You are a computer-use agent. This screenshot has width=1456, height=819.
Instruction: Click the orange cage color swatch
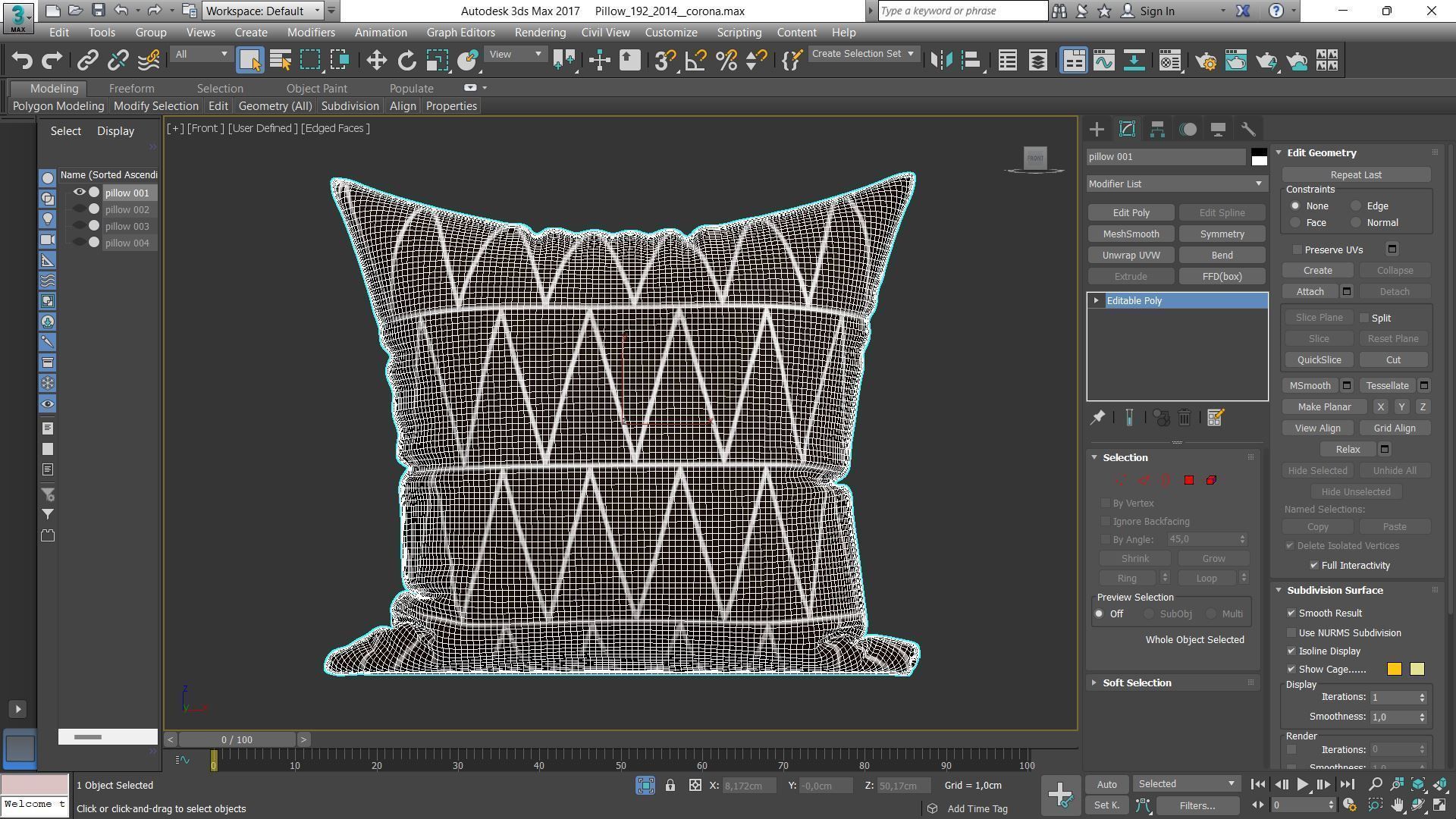point(1394,669)
